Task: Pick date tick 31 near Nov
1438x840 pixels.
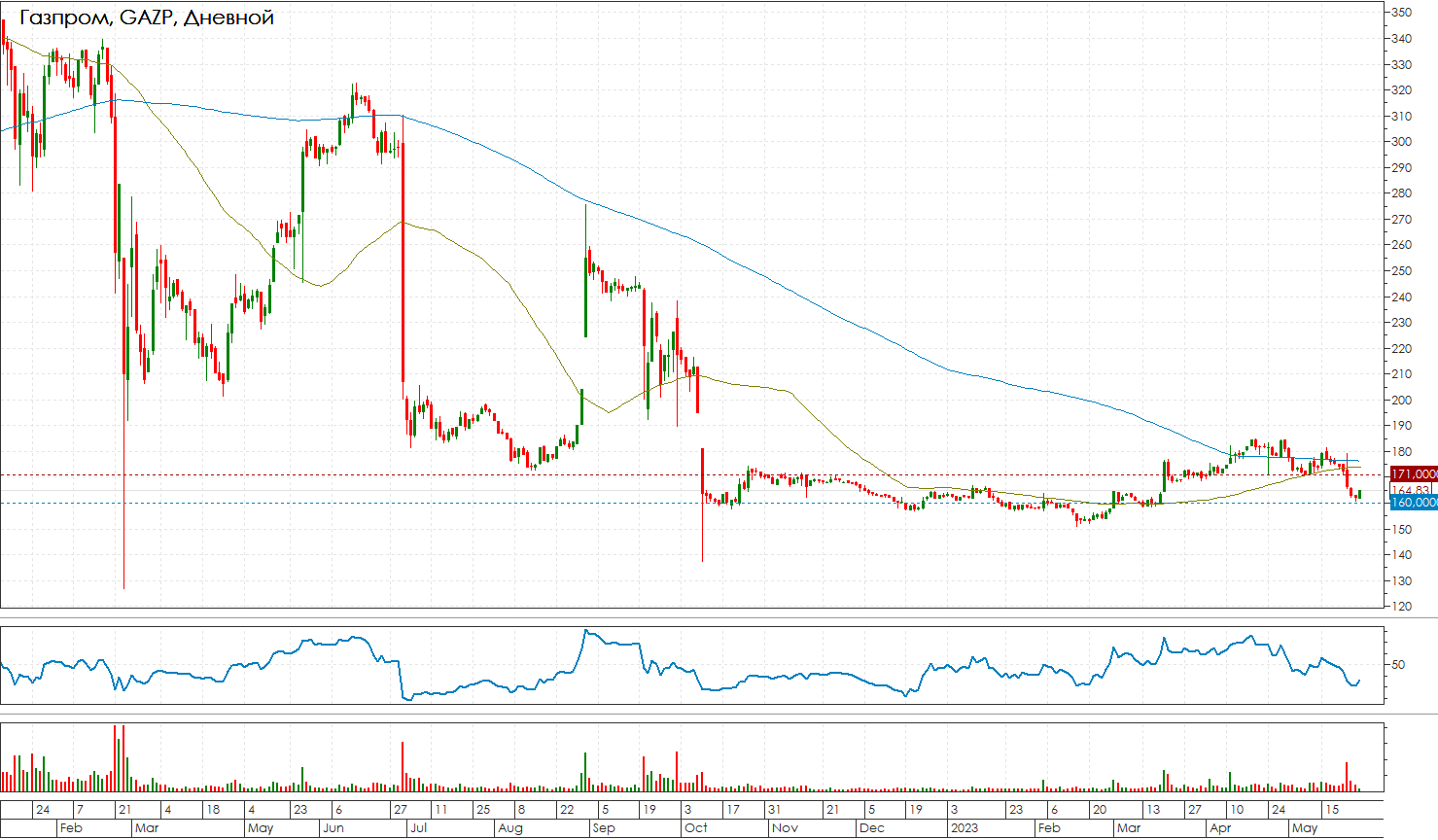Action: tap(774, 810)
